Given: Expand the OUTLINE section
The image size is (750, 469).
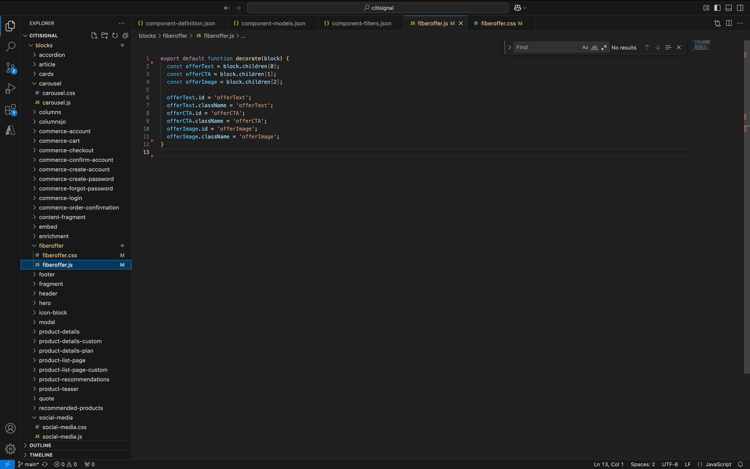Looking at the screenshot, I should pyautogui.click(x=40, y=446).
